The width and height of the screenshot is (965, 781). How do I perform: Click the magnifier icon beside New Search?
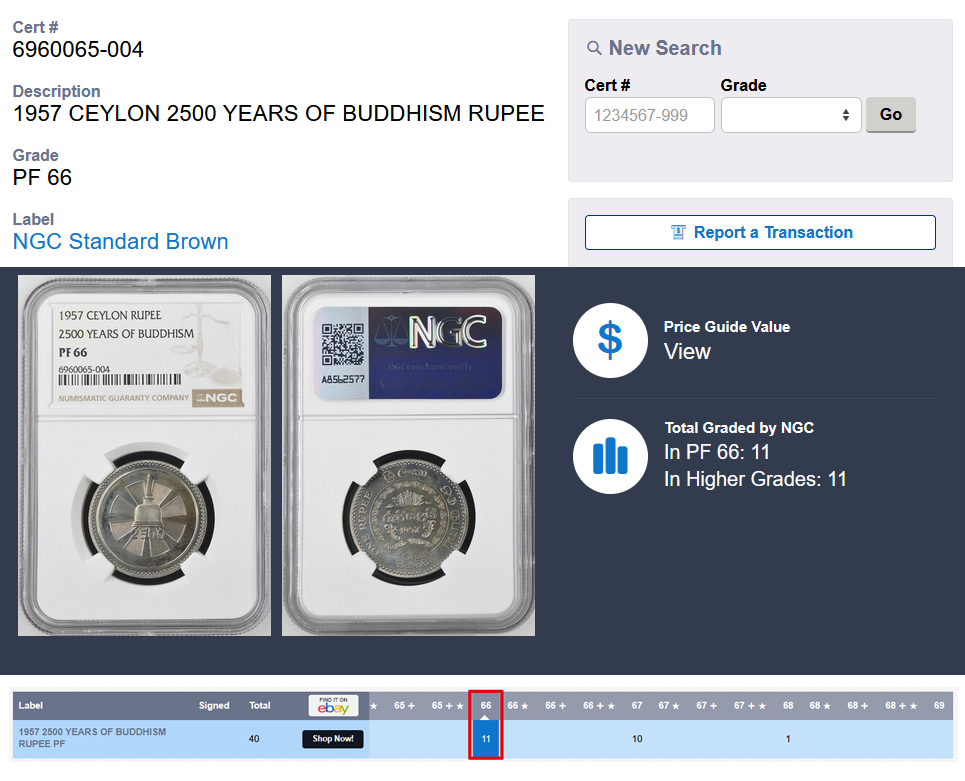(594, 48)
